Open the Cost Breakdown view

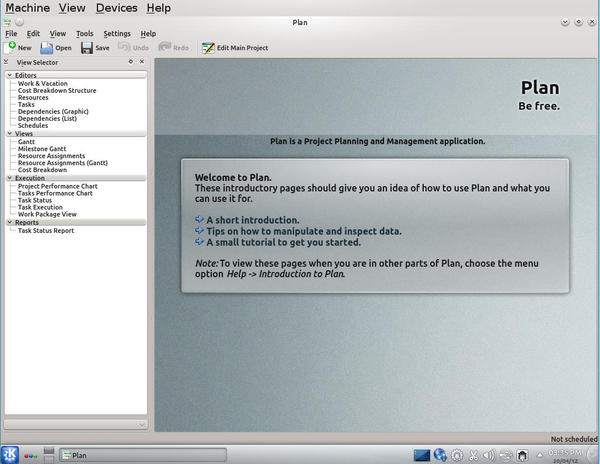(42, 169)
